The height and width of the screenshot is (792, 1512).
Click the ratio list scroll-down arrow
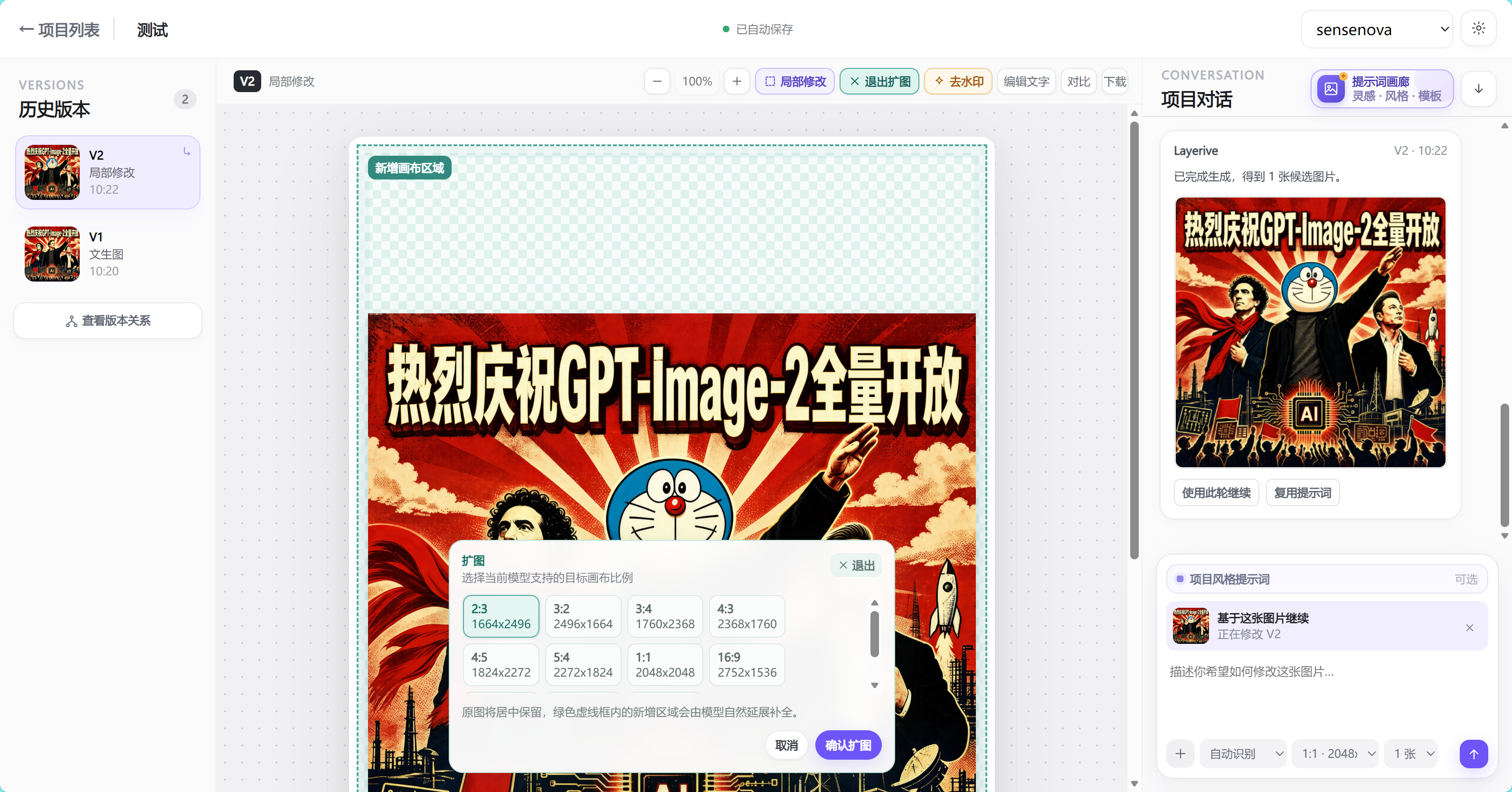(874, 685)
